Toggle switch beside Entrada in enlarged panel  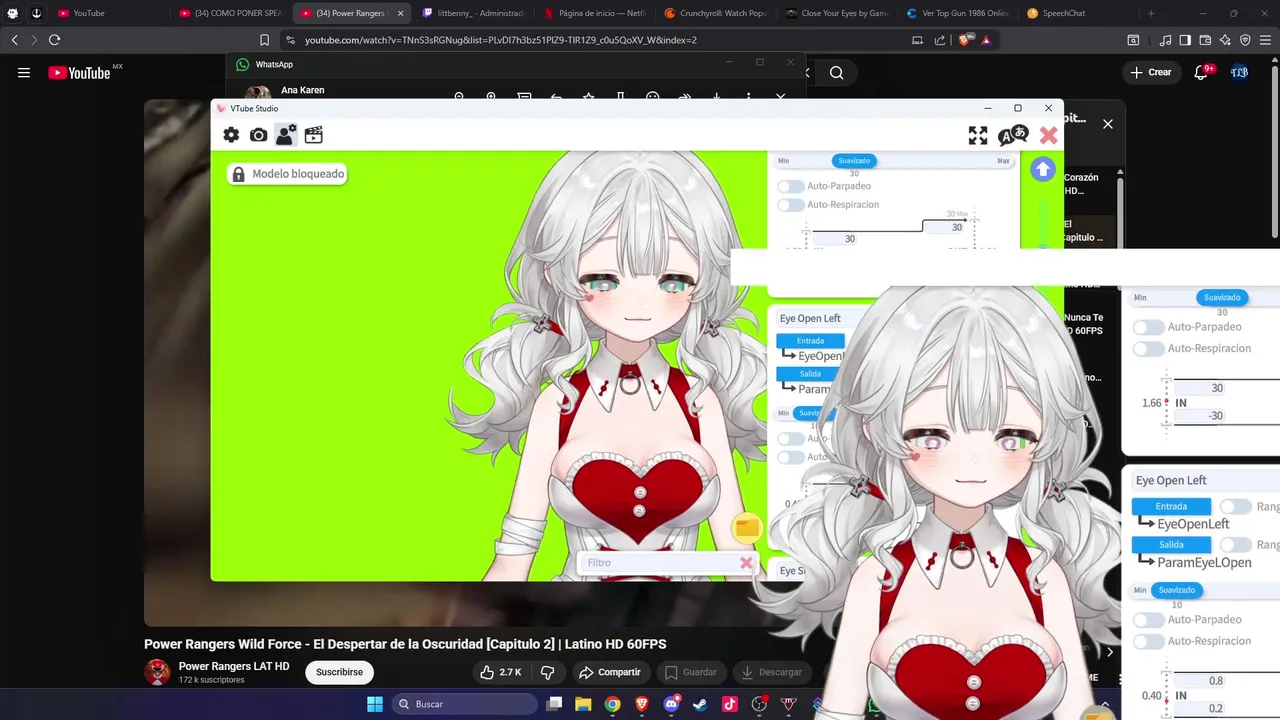[1236, 507]
